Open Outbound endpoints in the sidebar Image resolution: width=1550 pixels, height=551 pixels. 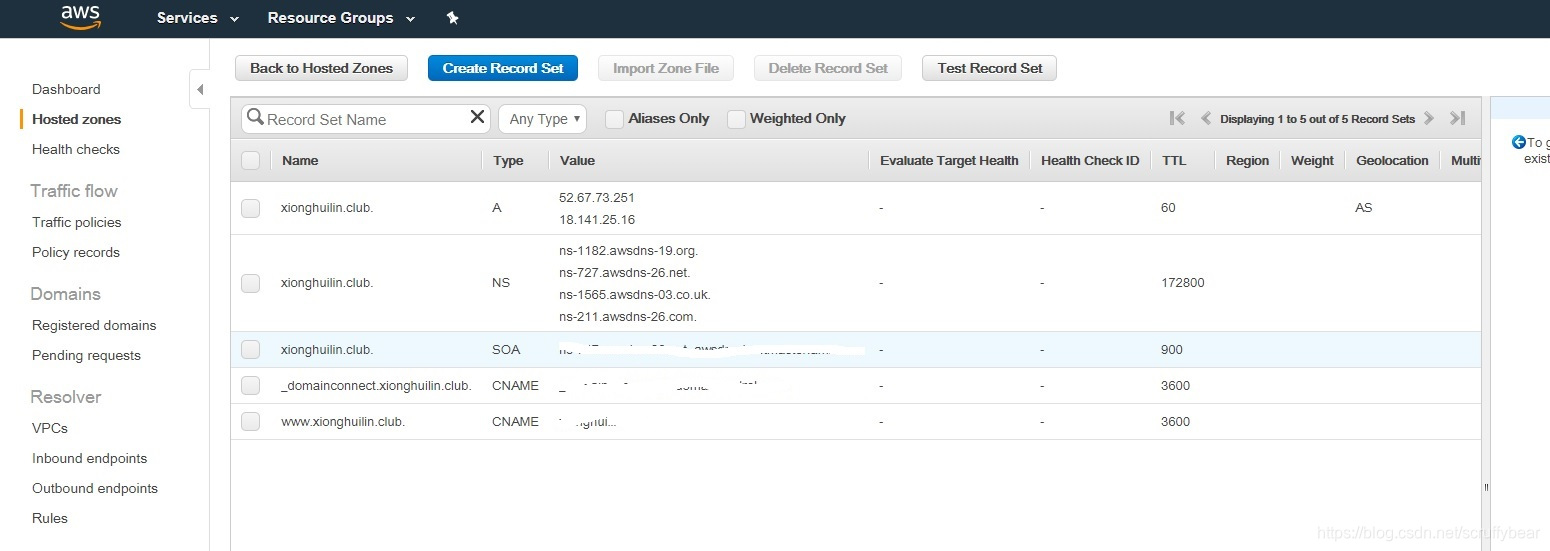[x=95, y=488]
